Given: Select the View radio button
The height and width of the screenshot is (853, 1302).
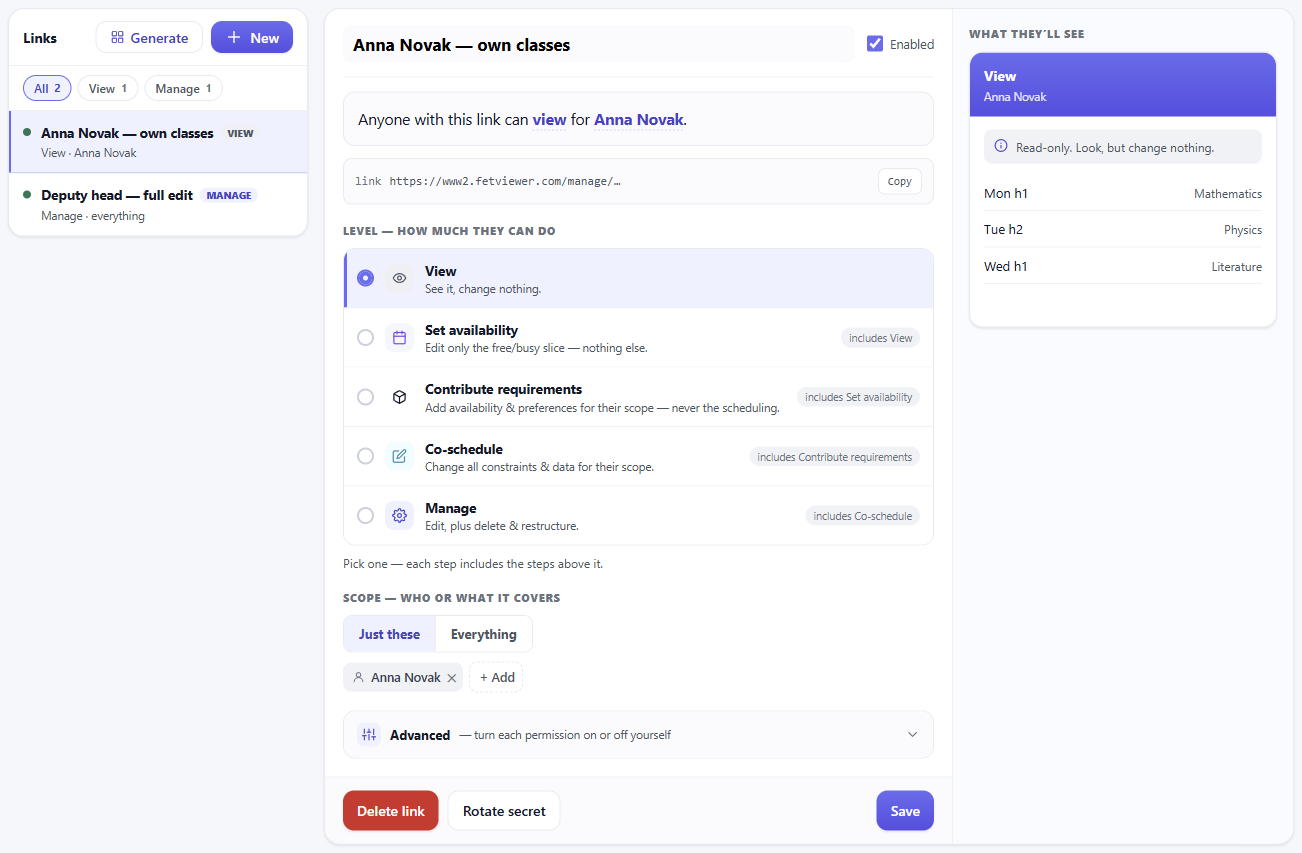Looking at the screenshot, I should 366,278.
